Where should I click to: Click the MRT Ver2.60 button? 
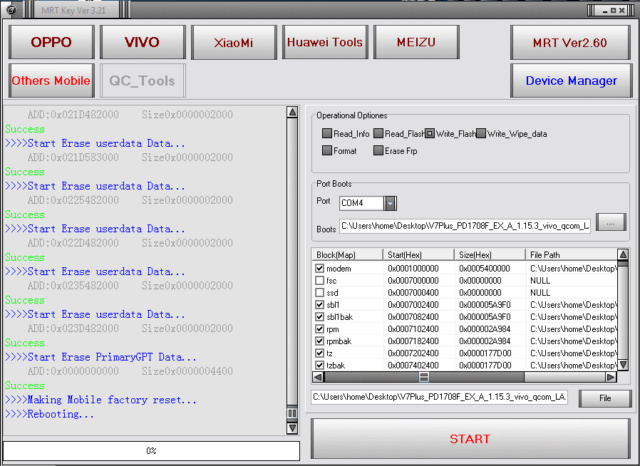click(x=570, y=42)
